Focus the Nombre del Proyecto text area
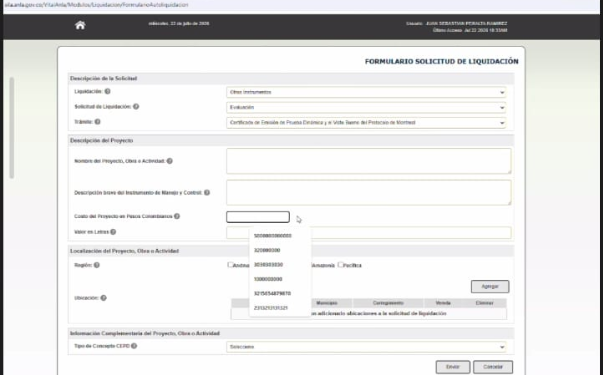 tap(369, 161)
